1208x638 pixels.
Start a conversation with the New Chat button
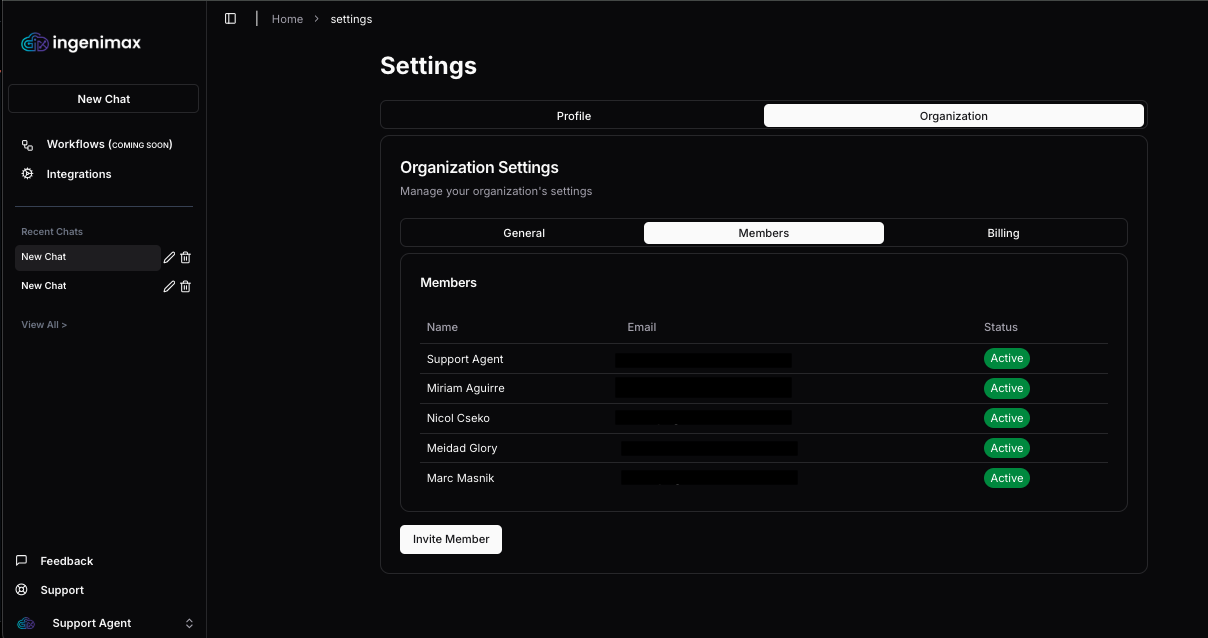[x=104, y=99]
